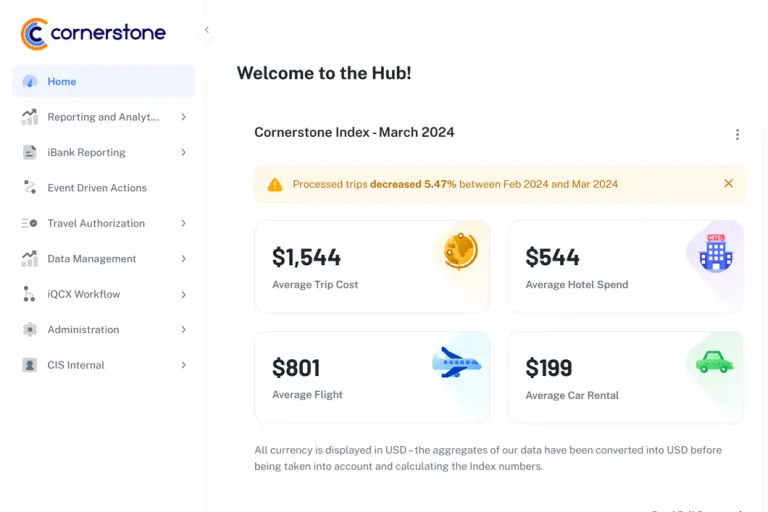Open the Average Hotel Spend card

pyautogui.click(x=625, y=267)
